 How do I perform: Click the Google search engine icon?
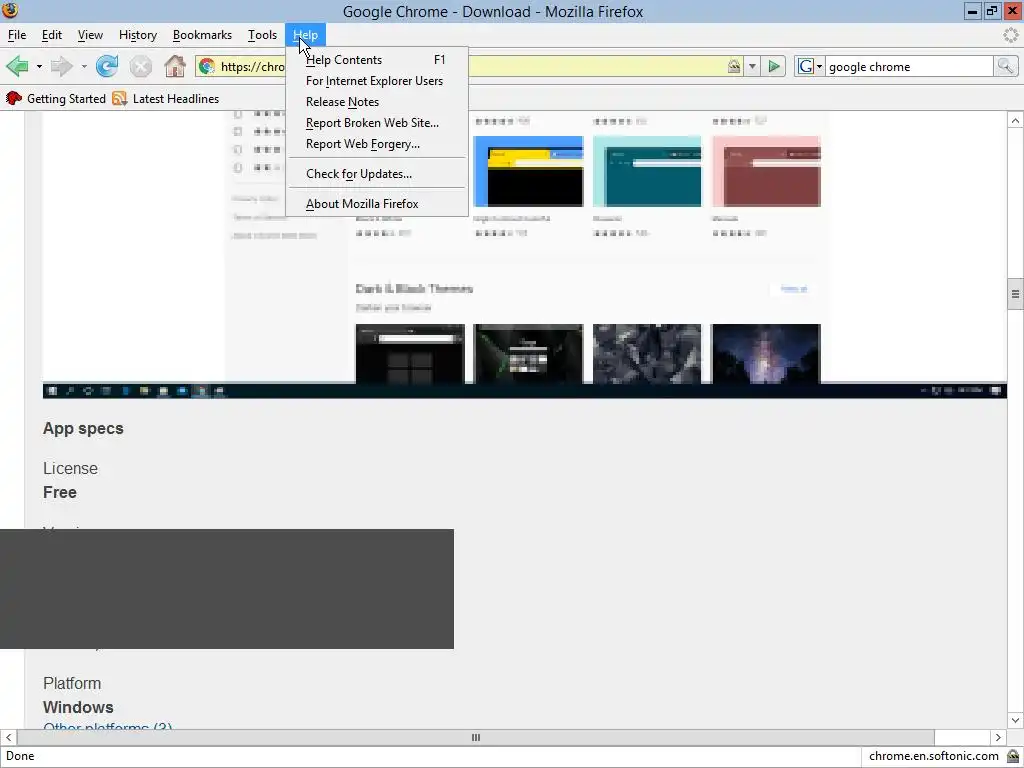pos(806,66)
